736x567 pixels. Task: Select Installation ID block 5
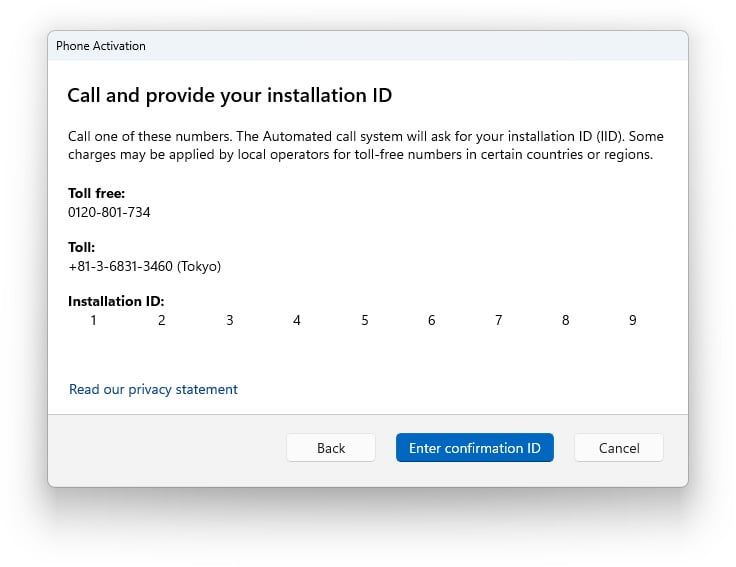coord(365,321)
